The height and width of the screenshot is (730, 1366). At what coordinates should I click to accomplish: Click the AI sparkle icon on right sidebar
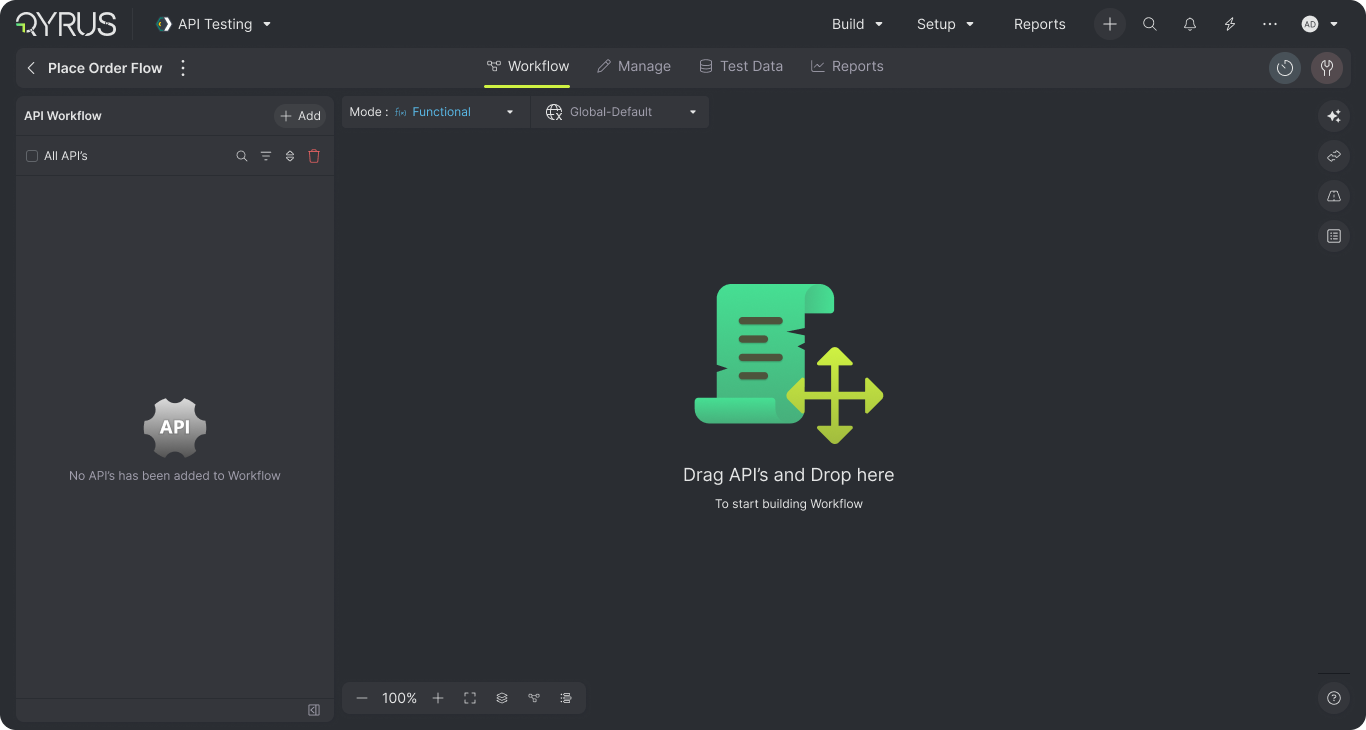[1334, 116]
